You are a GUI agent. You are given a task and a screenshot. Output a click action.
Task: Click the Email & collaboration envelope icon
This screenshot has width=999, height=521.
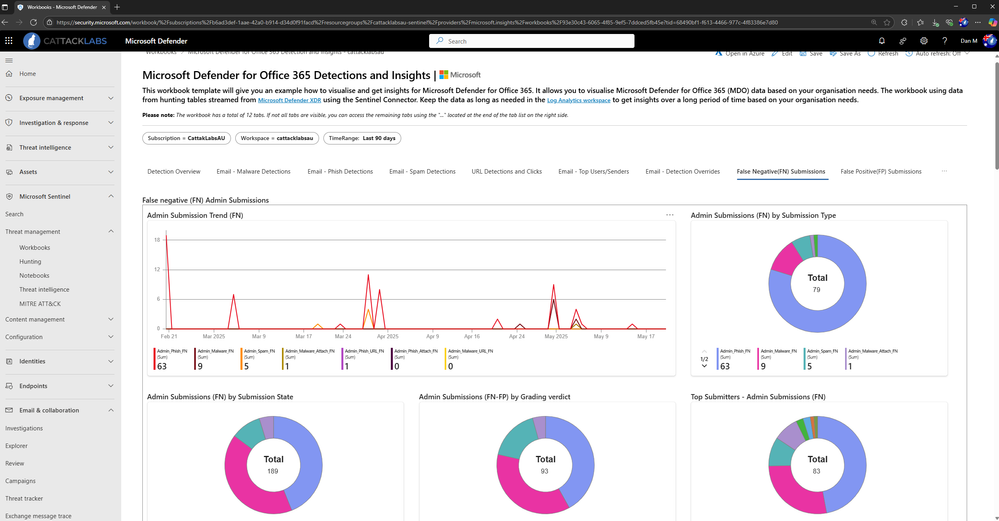click(9, 410)
